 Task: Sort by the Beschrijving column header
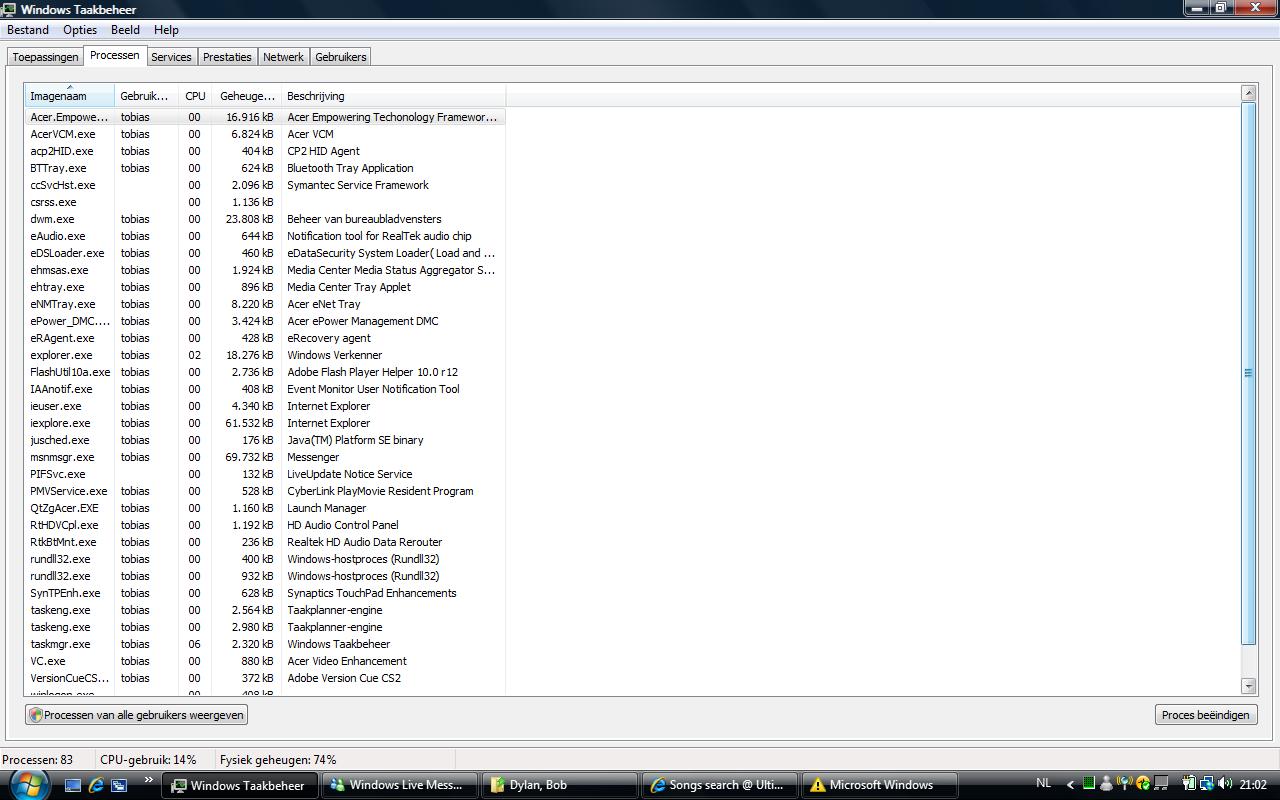[x=393, y=96]
